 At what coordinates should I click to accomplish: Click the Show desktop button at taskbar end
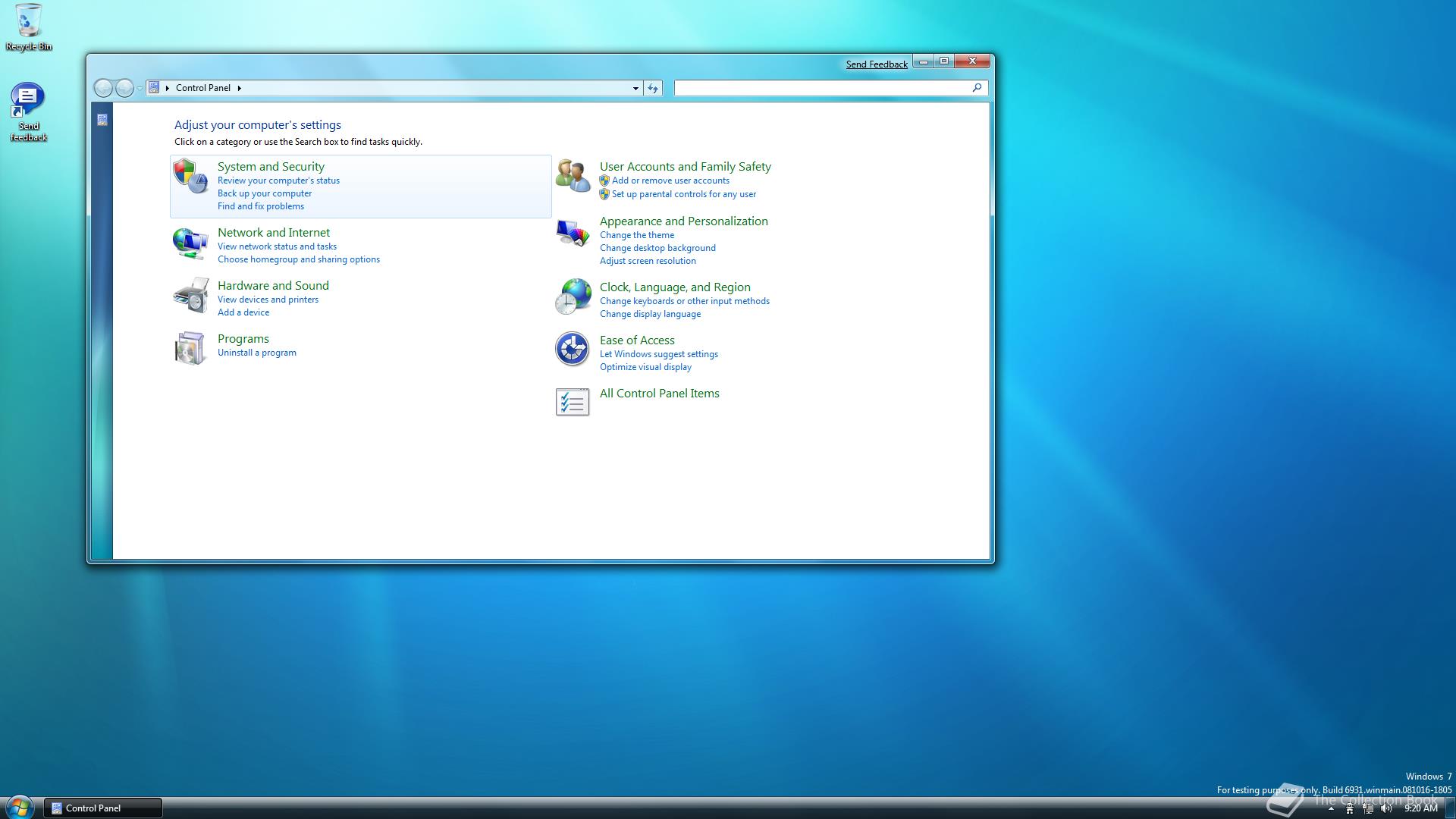click(1450, 808)
